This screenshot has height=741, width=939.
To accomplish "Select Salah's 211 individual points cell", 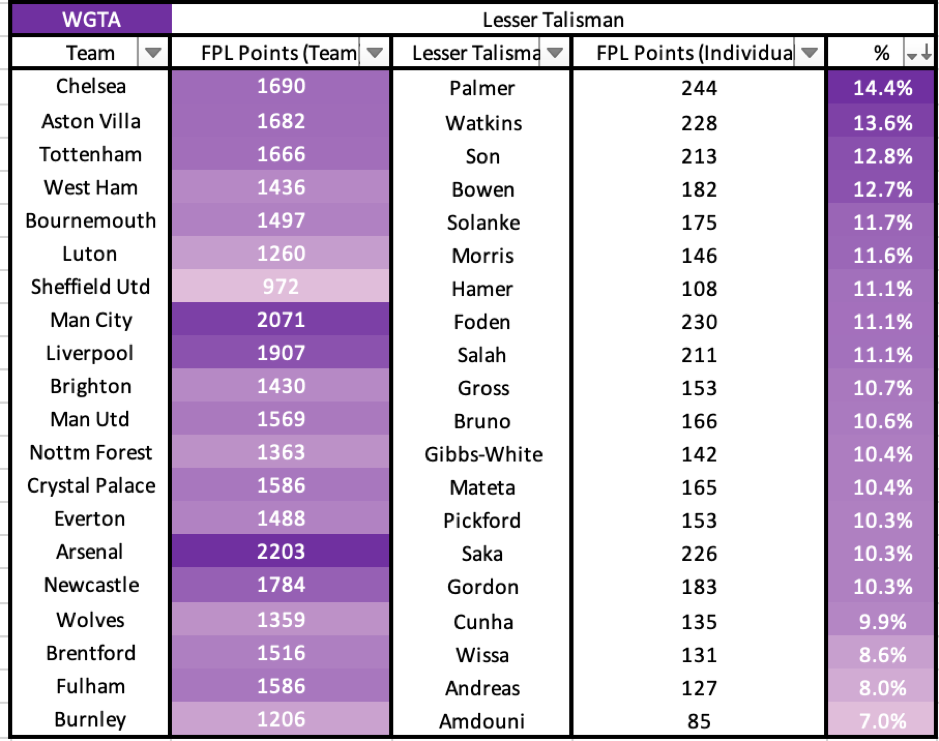I will pyautogui.click(x=699, y=355).
